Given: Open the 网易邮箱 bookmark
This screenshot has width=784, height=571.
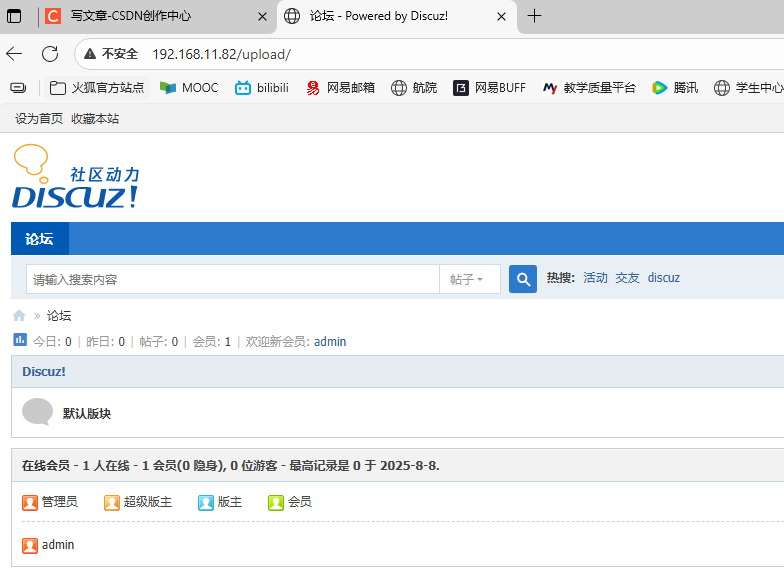Looking at the screenshot, I should [x=340, y=88].
